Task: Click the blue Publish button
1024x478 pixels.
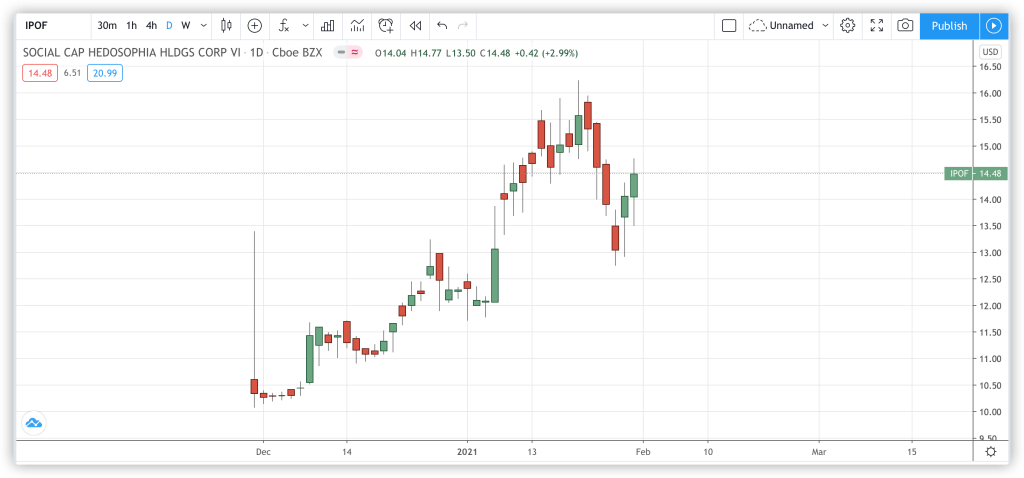Action: click(948, 25)
